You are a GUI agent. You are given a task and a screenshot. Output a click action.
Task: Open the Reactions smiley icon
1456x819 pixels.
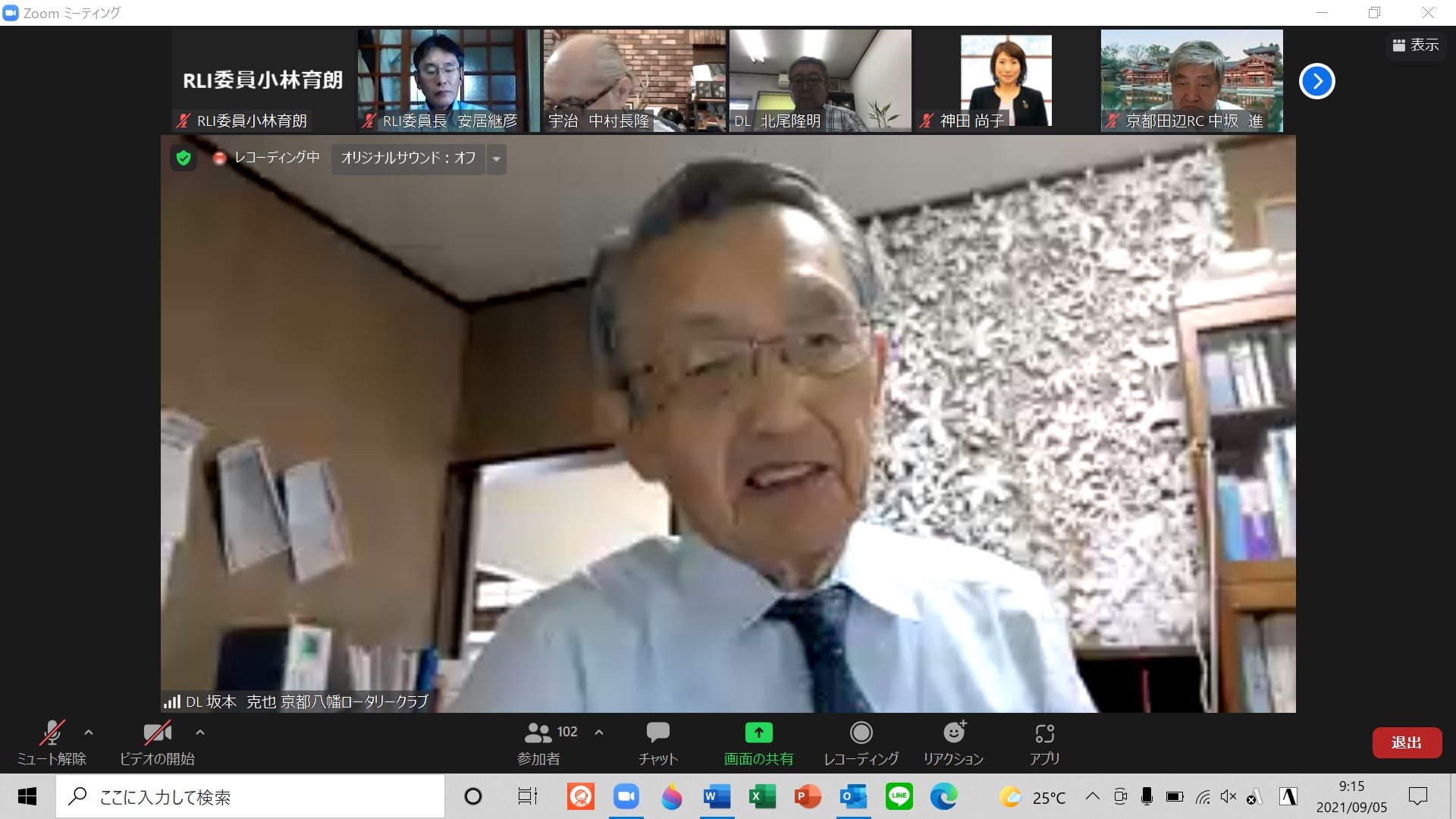coord(953,733)
